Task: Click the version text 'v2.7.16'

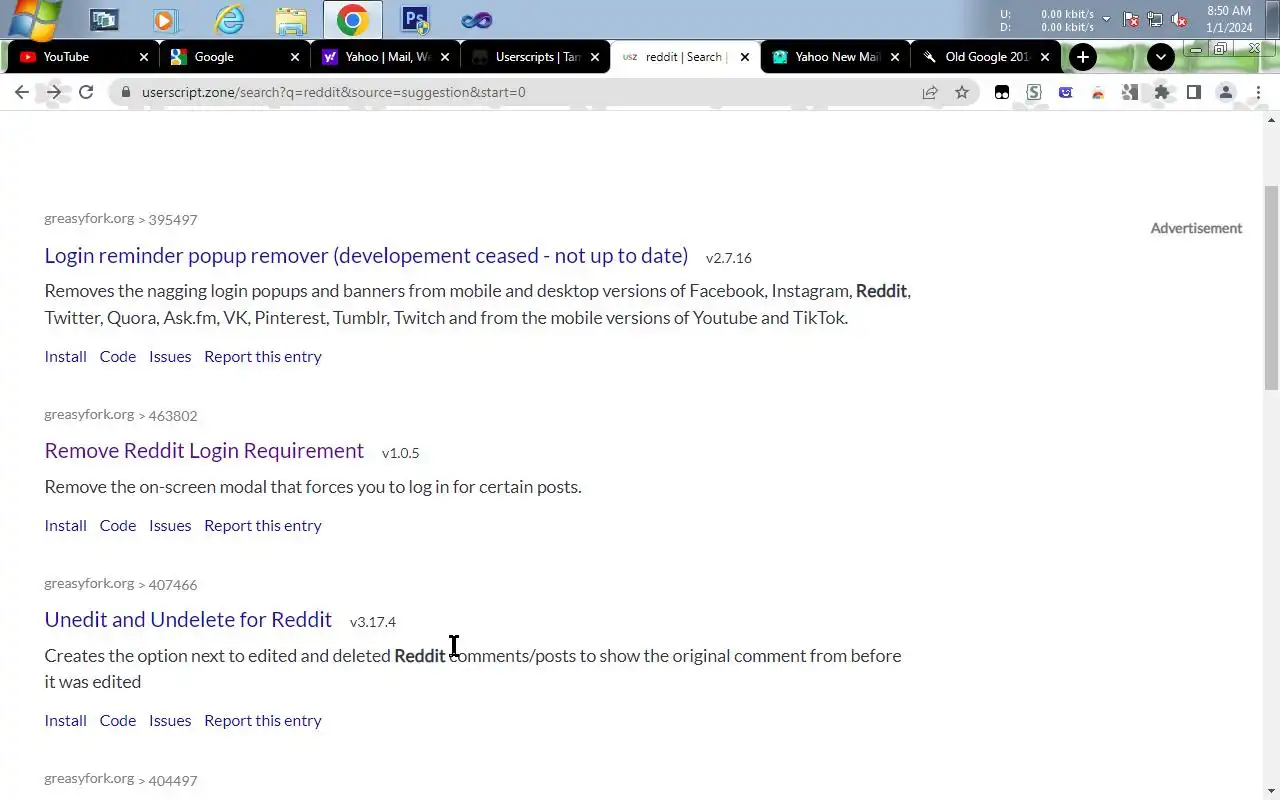Action: pos(729,257)
